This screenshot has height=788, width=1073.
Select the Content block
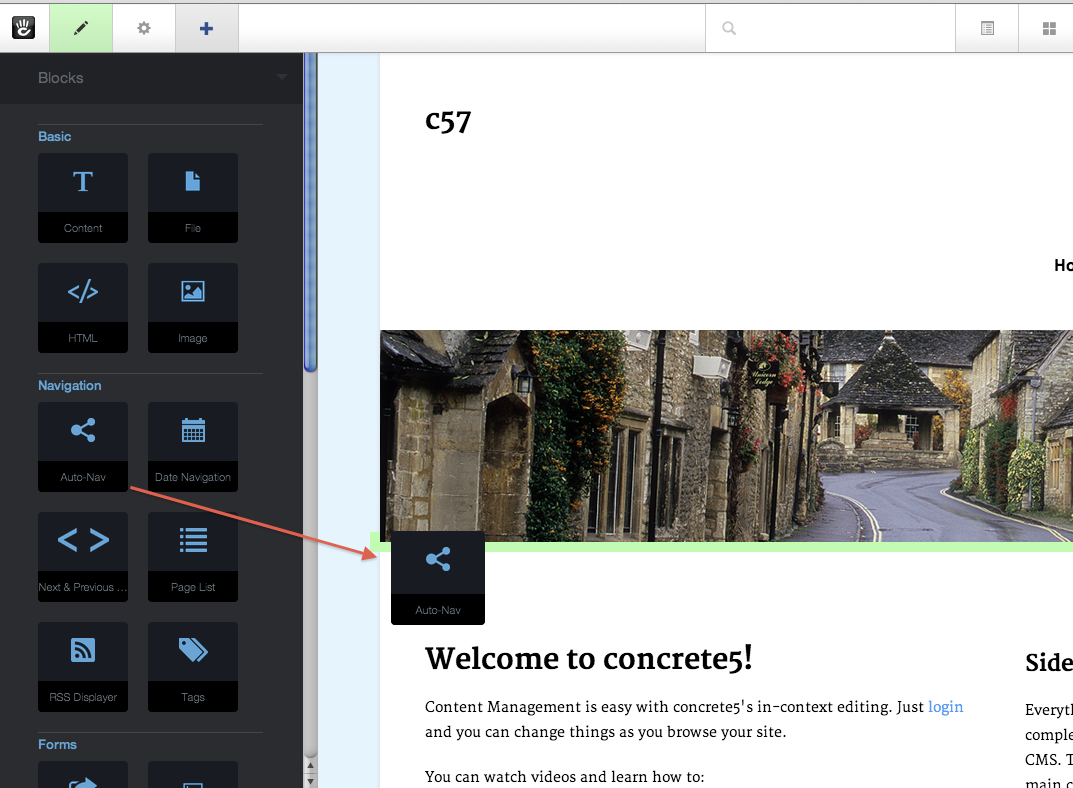[x=83, y=198]
